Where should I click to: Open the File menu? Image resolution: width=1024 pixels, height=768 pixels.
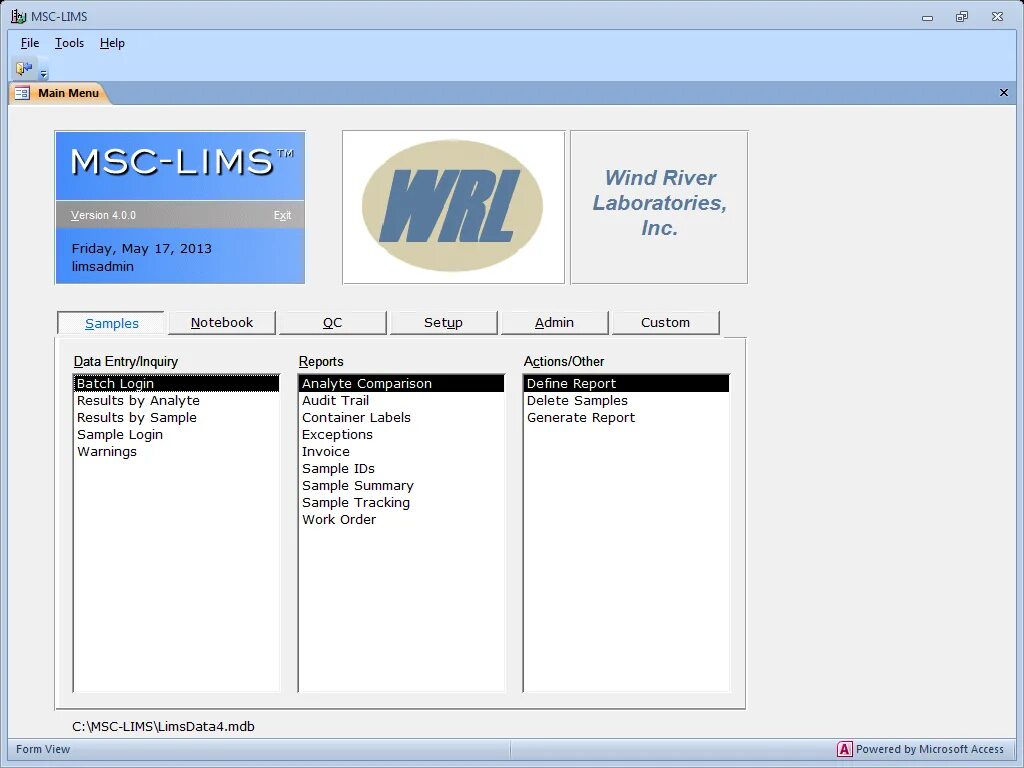30,43
